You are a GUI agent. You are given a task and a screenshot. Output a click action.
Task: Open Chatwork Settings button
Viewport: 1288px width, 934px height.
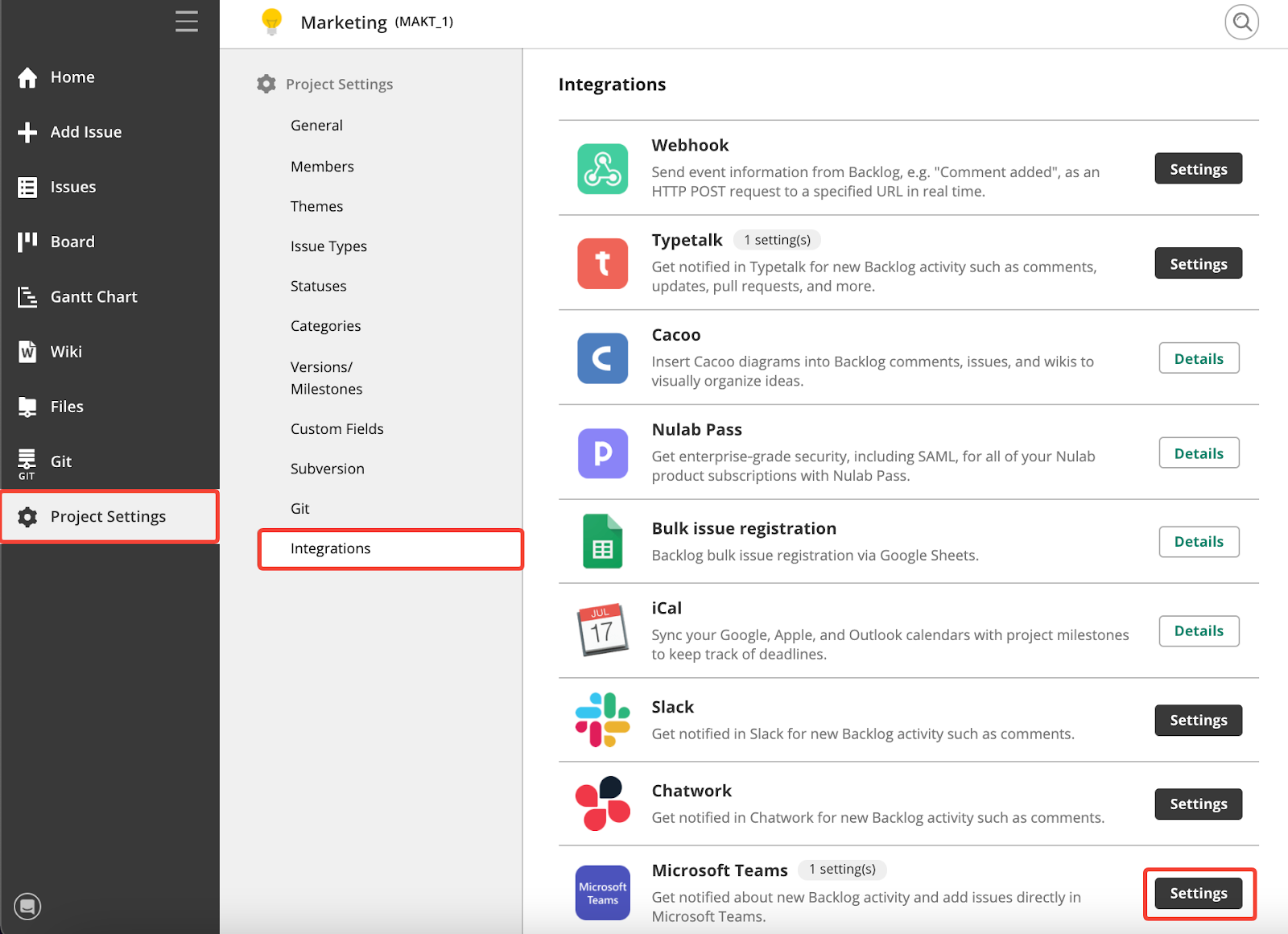click(x=1199, y=804)
